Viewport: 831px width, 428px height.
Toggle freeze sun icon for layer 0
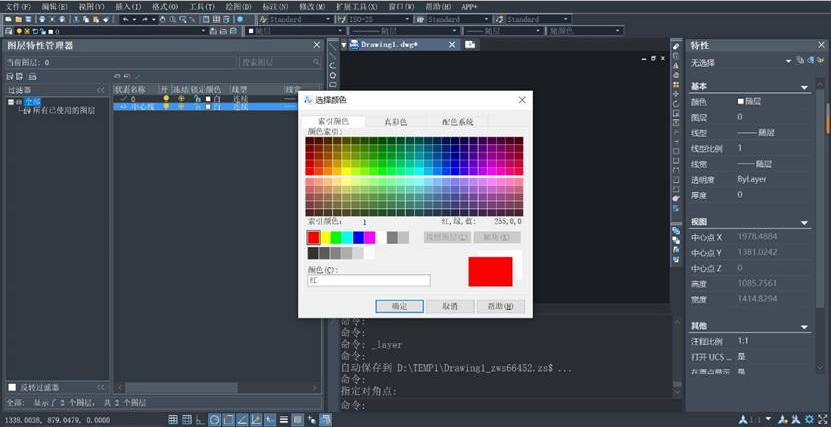point(181,98)
